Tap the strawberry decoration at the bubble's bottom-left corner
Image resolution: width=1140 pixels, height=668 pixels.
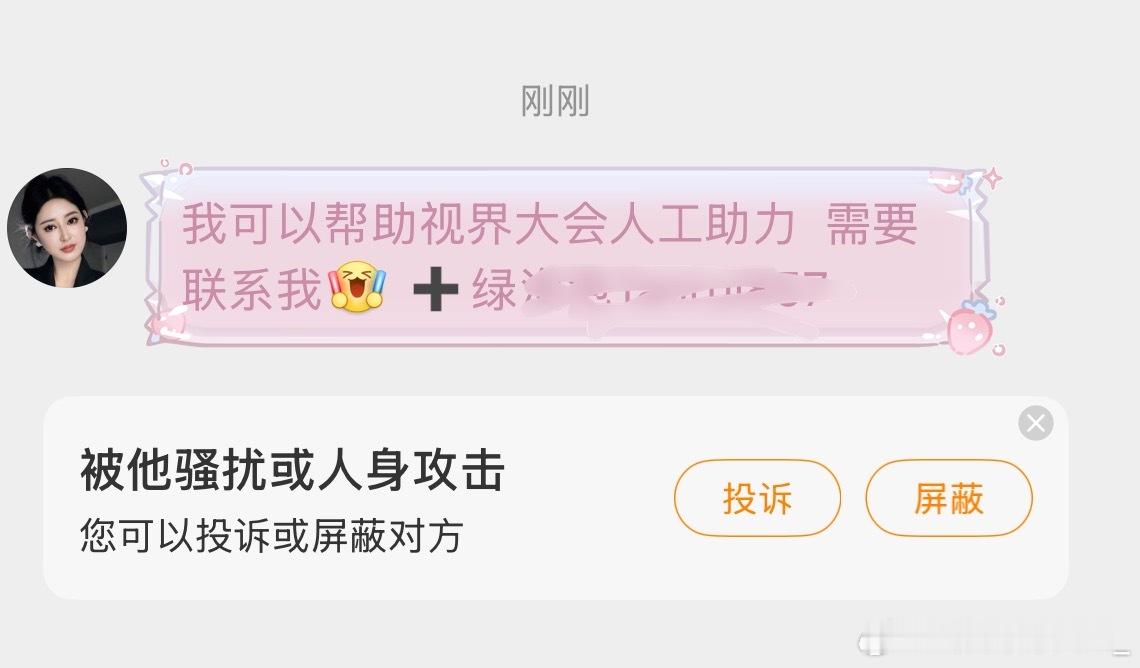click(x=166, y=323)
